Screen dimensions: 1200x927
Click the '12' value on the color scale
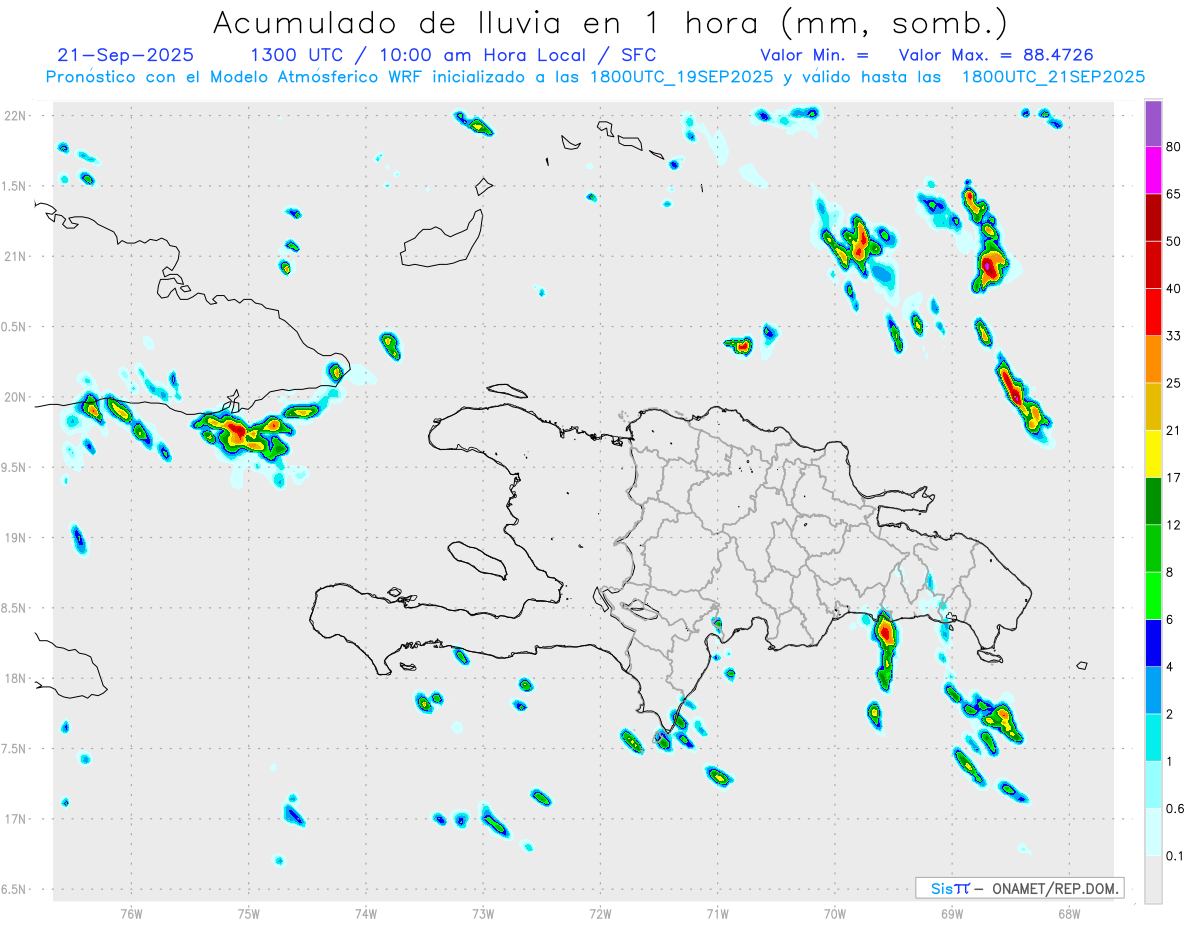point(1175,526)
